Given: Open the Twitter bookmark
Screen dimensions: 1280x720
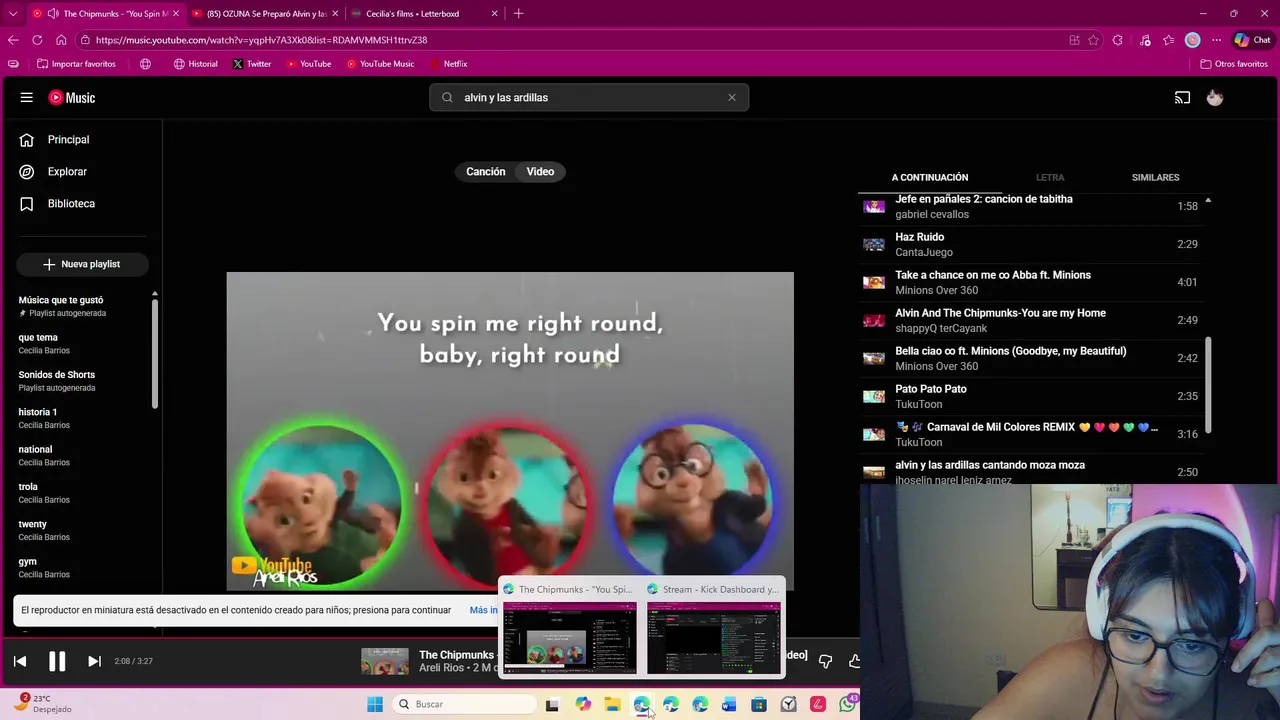Looking at the screenshot, I should 252,64.
